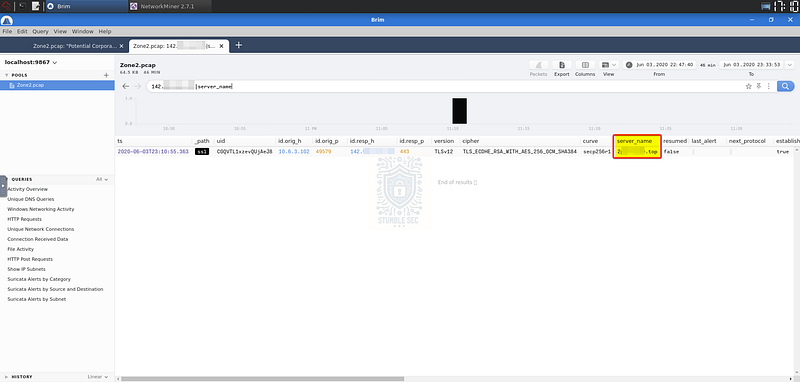The width and height of the screenshot is (800, 382).
Task: Open the Query menu
Action: pyautogui.click(x=40, y=31)
